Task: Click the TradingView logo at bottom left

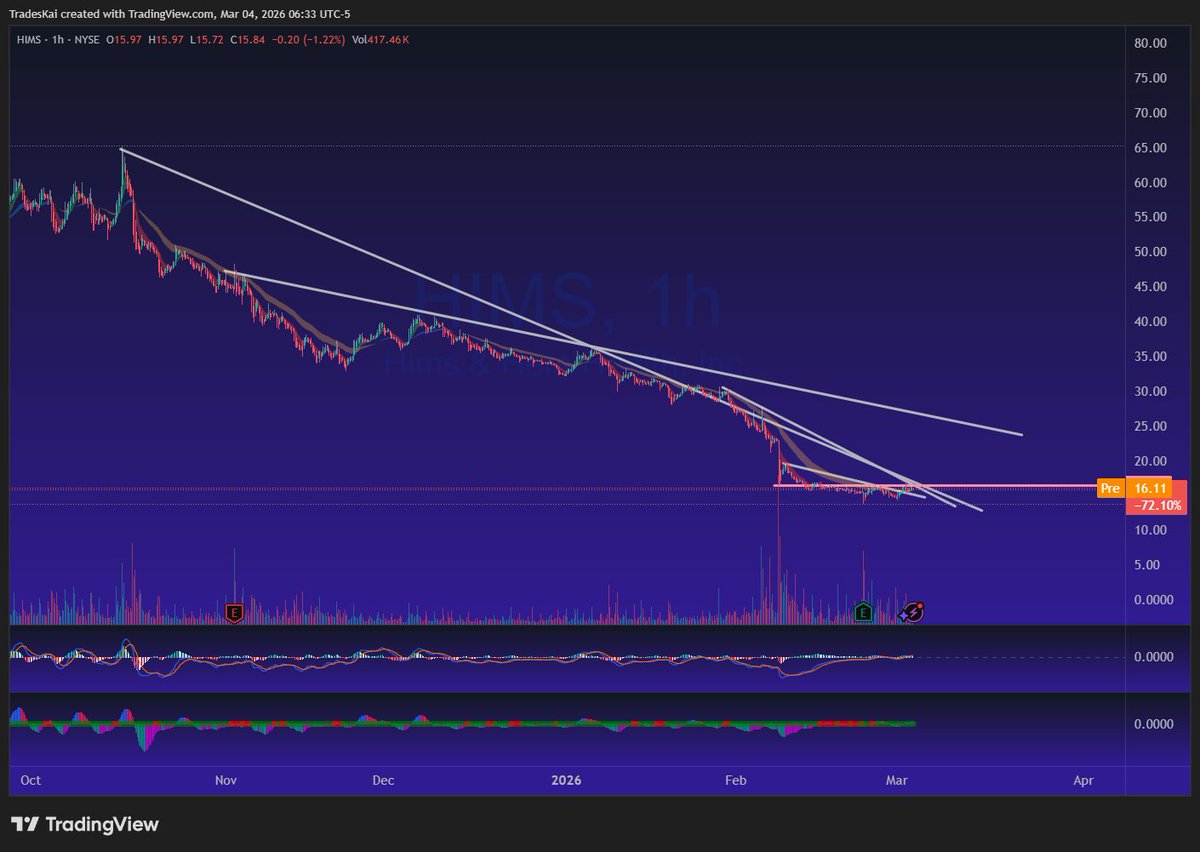Action: point(85,825)
